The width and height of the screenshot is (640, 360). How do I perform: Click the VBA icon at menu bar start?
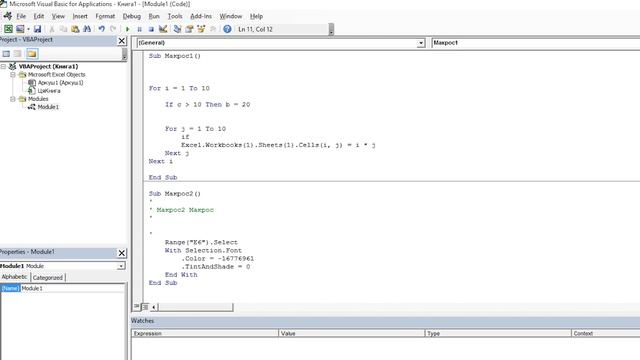(7, 16)
